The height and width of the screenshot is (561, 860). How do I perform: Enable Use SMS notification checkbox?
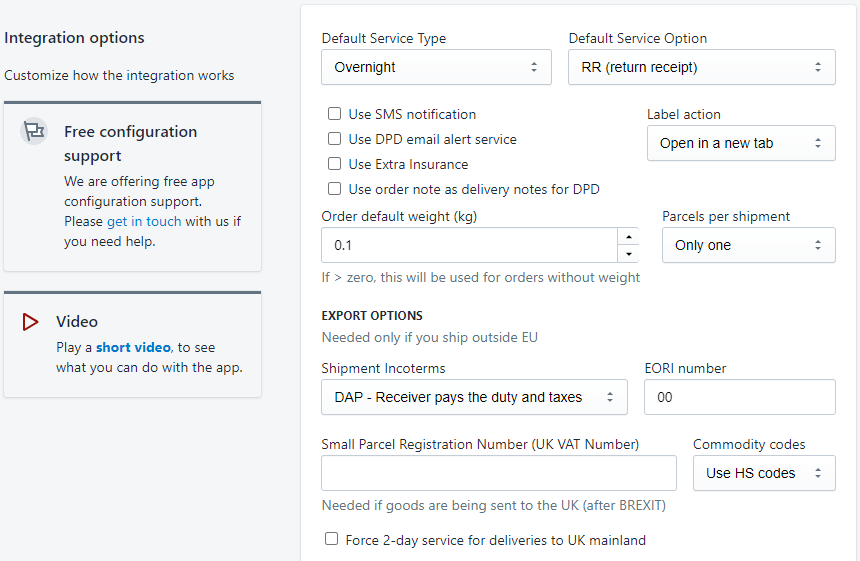[x=334, y=114]
